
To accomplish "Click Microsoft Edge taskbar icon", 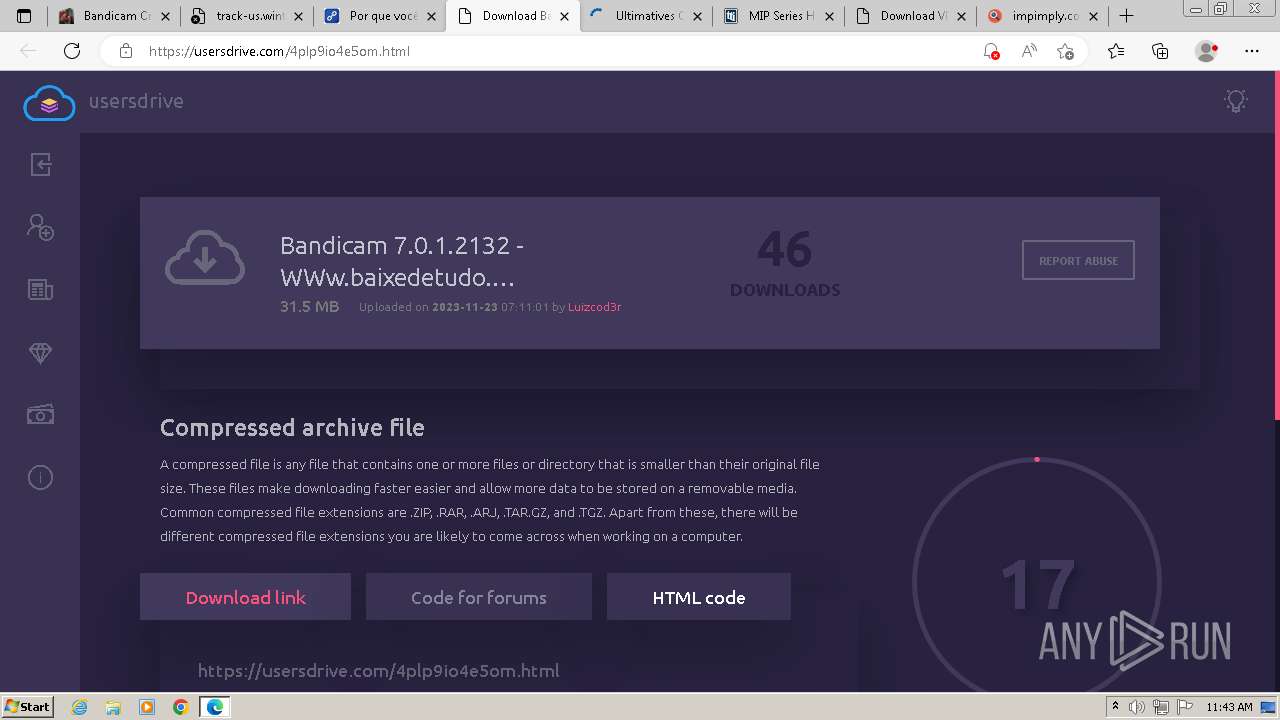I will tap(214, 707).
